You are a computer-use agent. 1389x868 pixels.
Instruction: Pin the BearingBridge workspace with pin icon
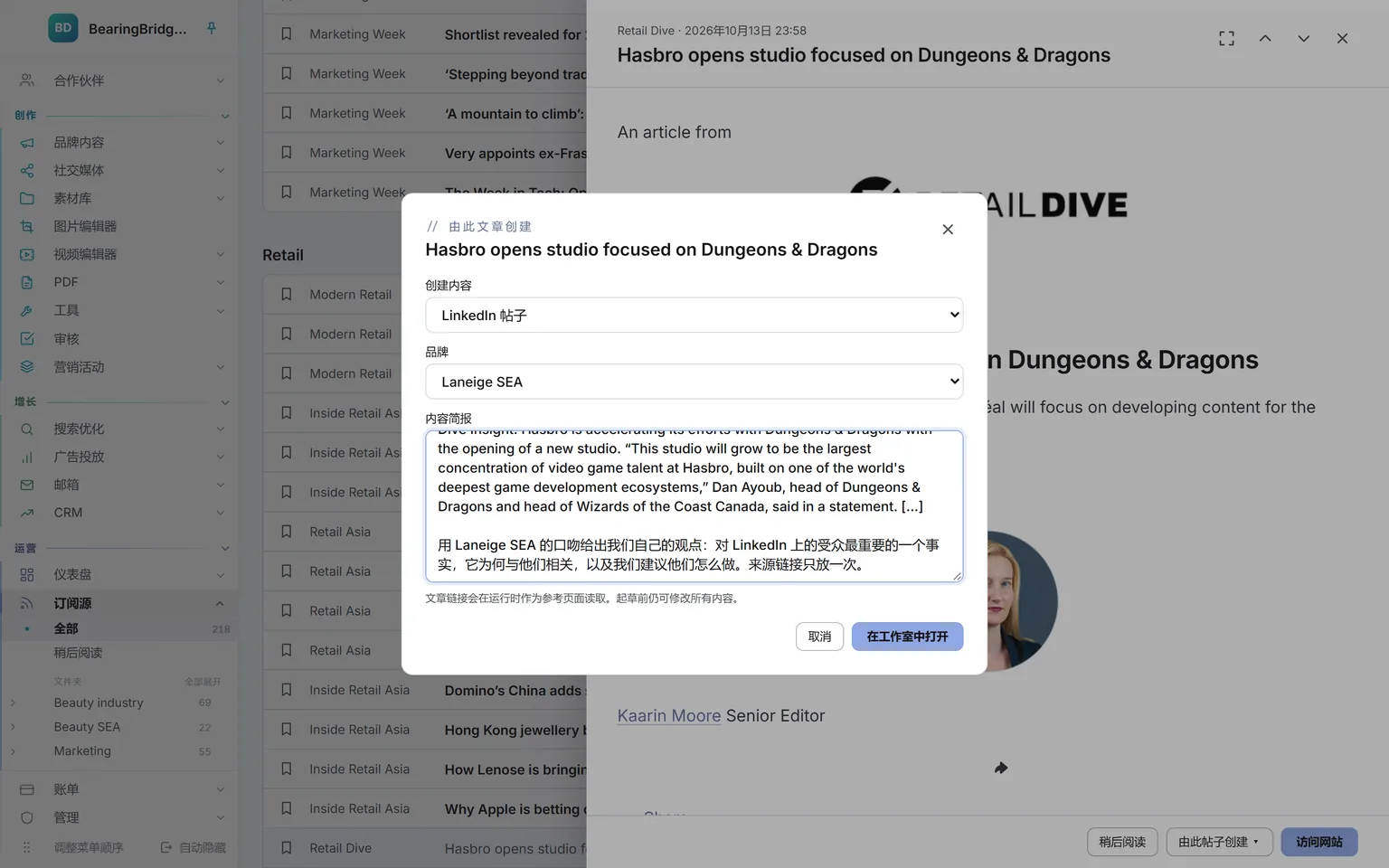tap(212, 29)
